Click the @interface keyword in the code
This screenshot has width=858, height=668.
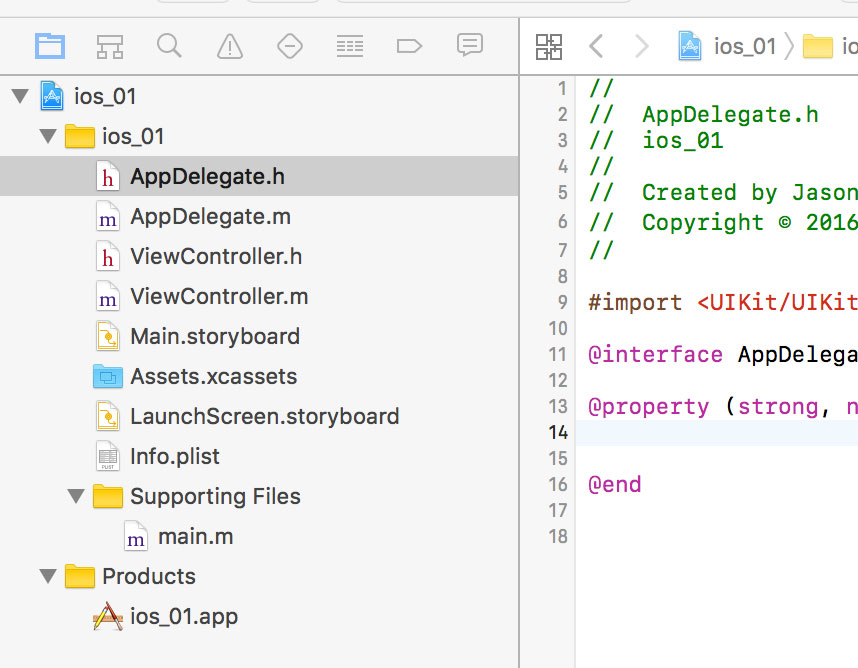656,355
